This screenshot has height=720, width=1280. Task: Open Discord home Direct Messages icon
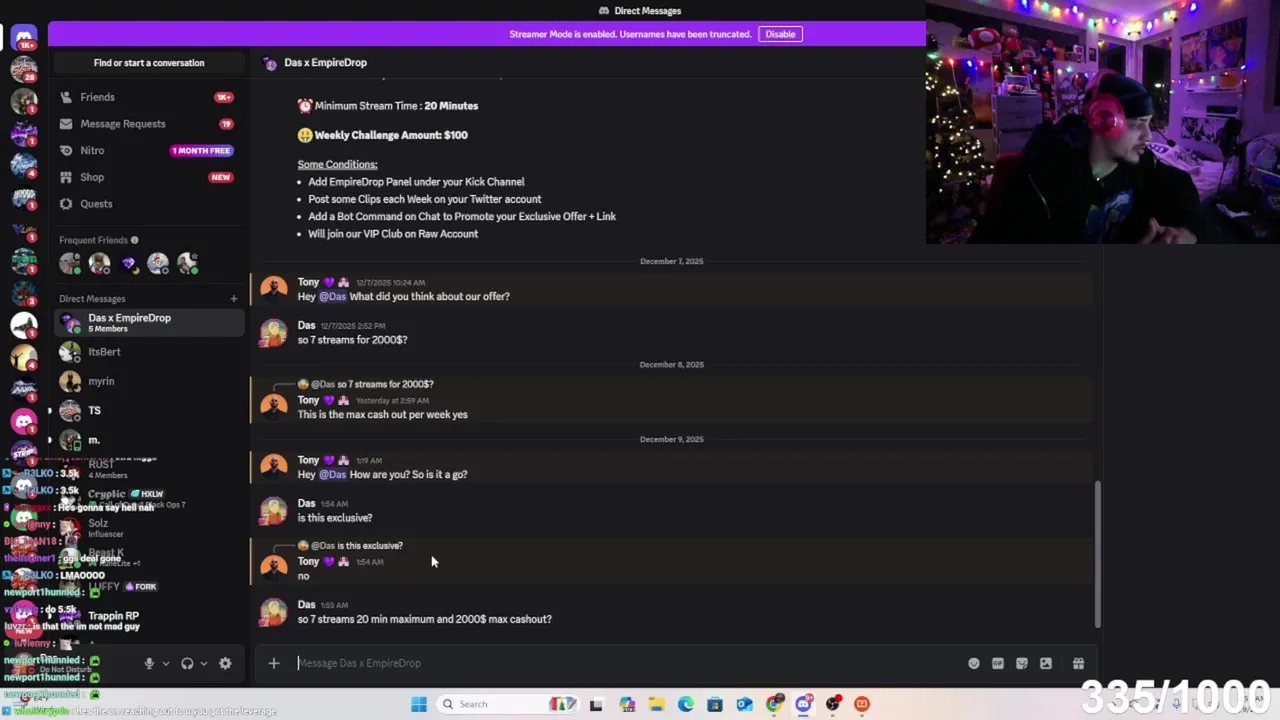[x=24, y=37]
